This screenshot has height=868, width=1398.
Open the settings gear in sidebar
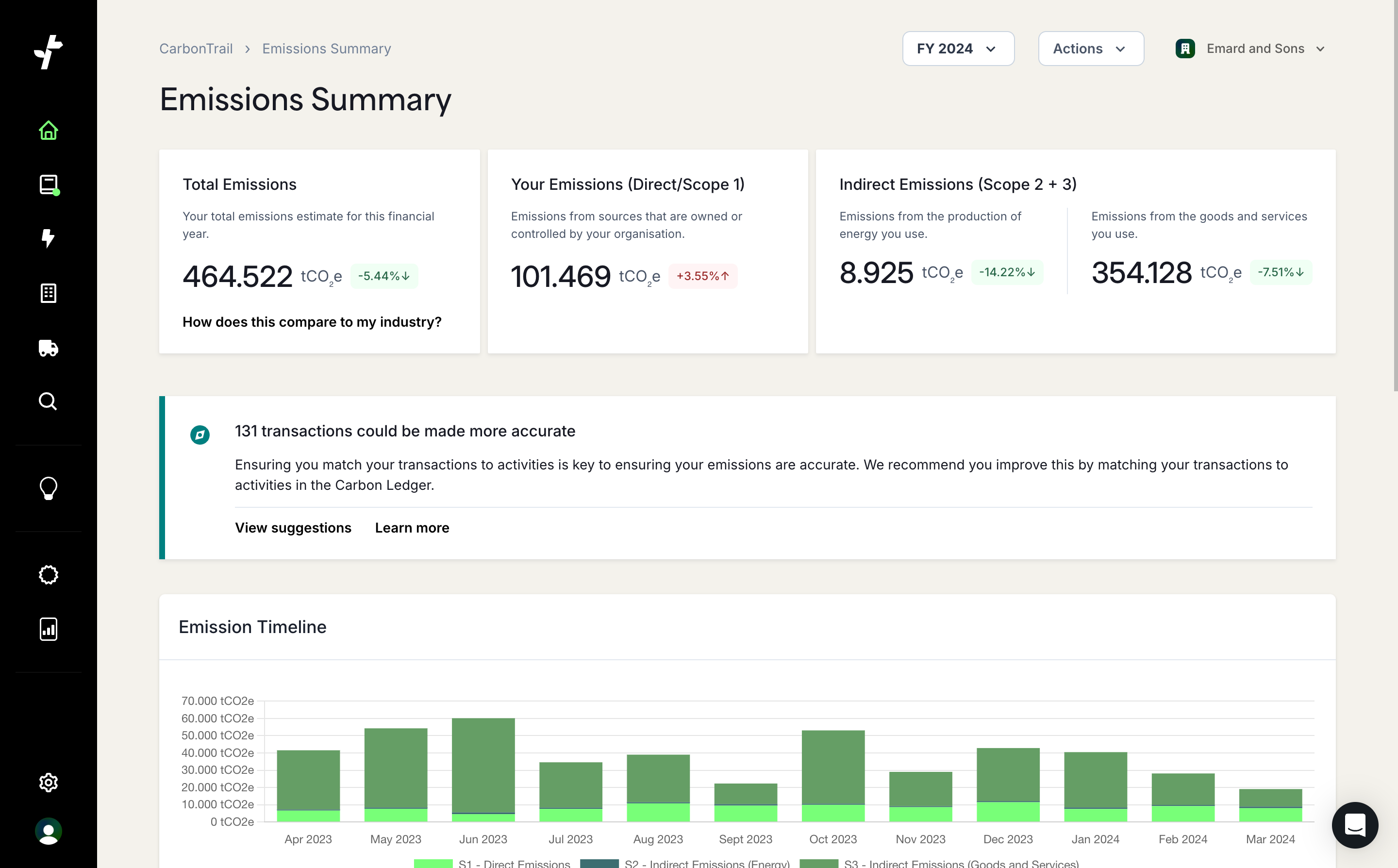48,782
